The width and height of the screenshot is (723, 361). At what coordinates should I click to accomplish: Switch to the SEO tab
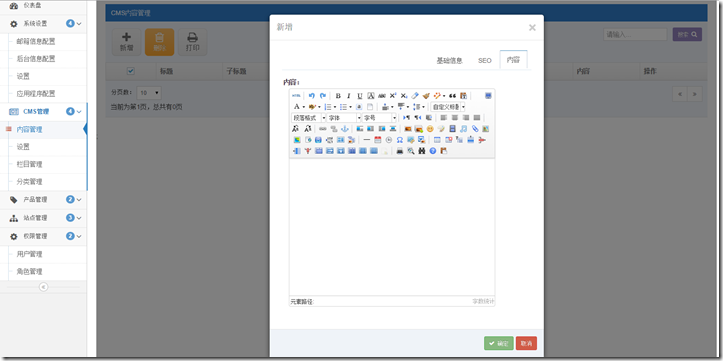pos(485,60)
